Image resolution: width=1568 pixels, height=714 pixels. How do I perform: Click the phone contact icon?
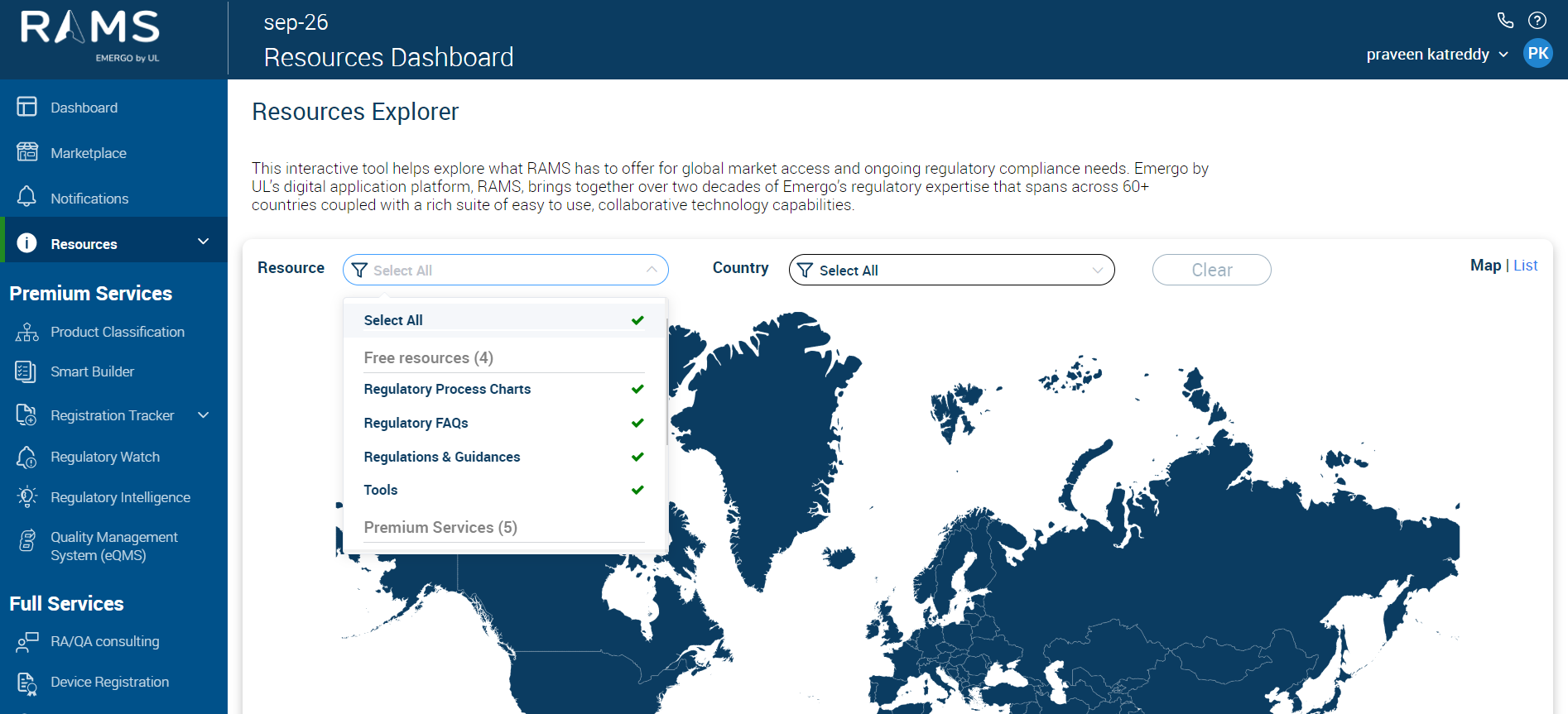1505,20
